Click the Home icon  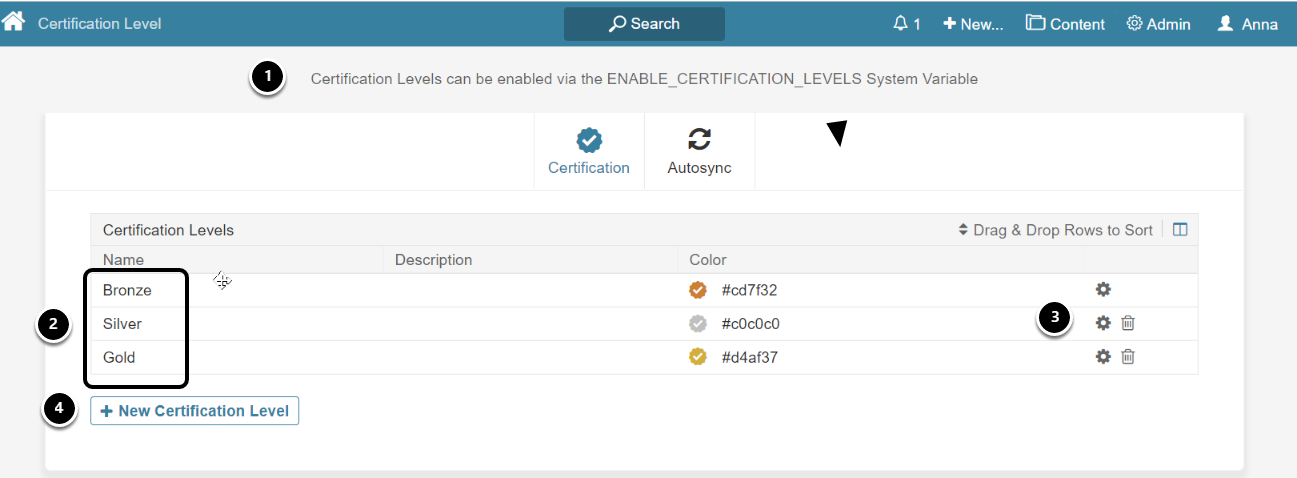13,22
